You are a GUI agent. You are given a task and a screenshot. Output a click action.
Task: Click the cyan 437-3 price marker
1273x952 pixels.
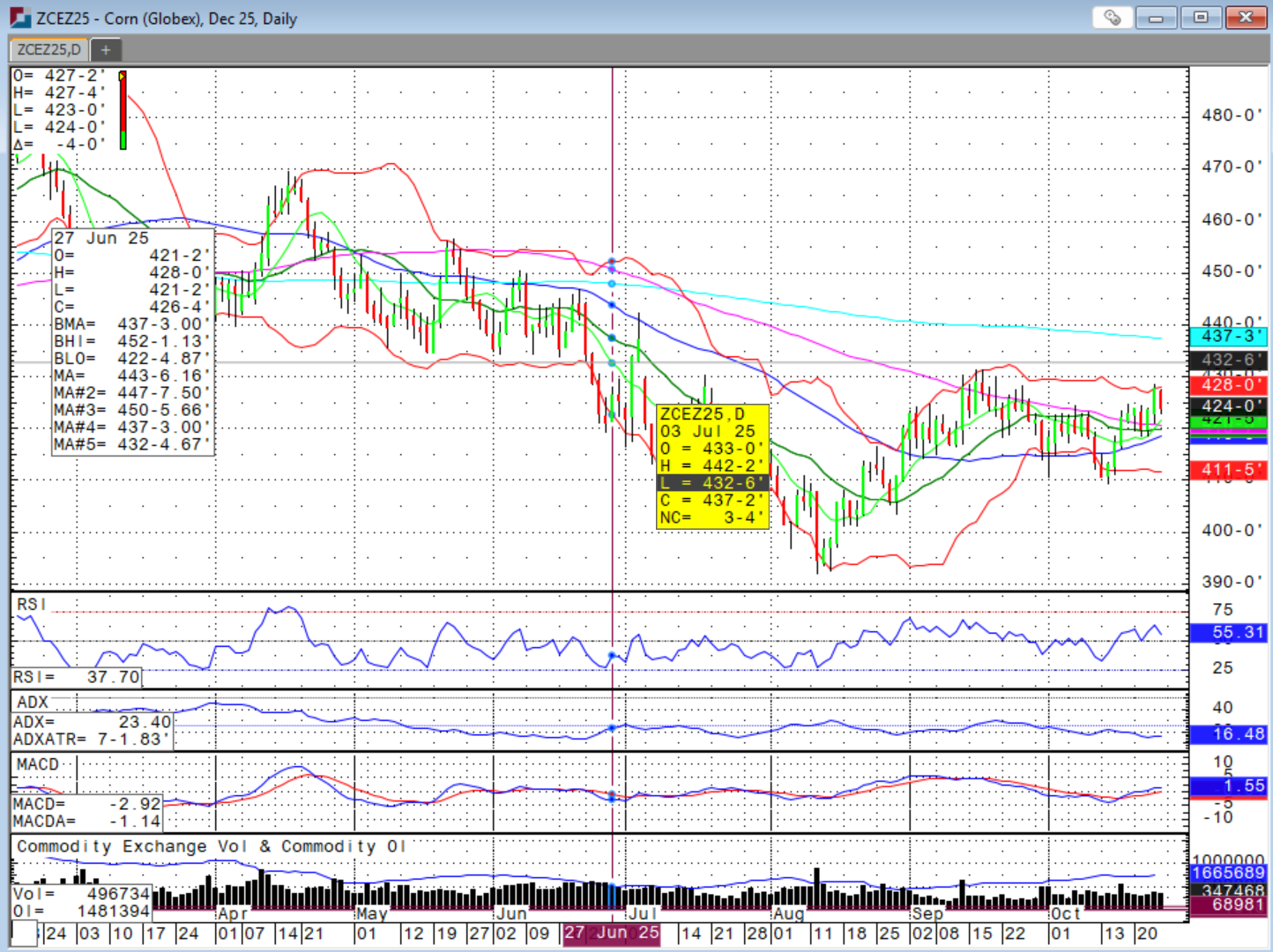coord(1227,337)
